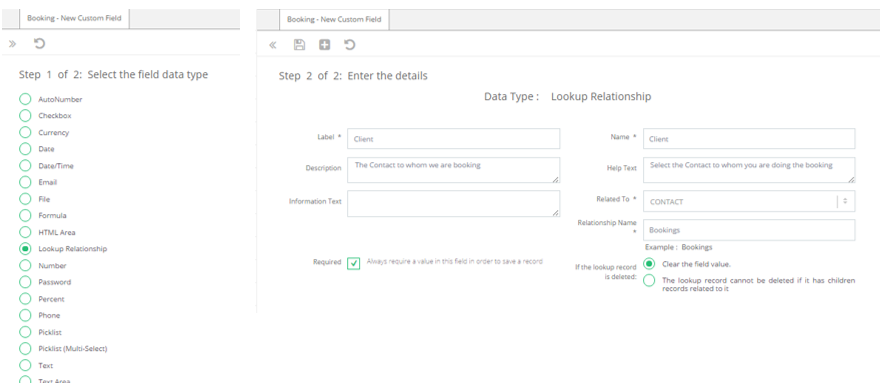Pick the File data type
Viewport: 880px width, 383px height.
(x=25, y=199)
